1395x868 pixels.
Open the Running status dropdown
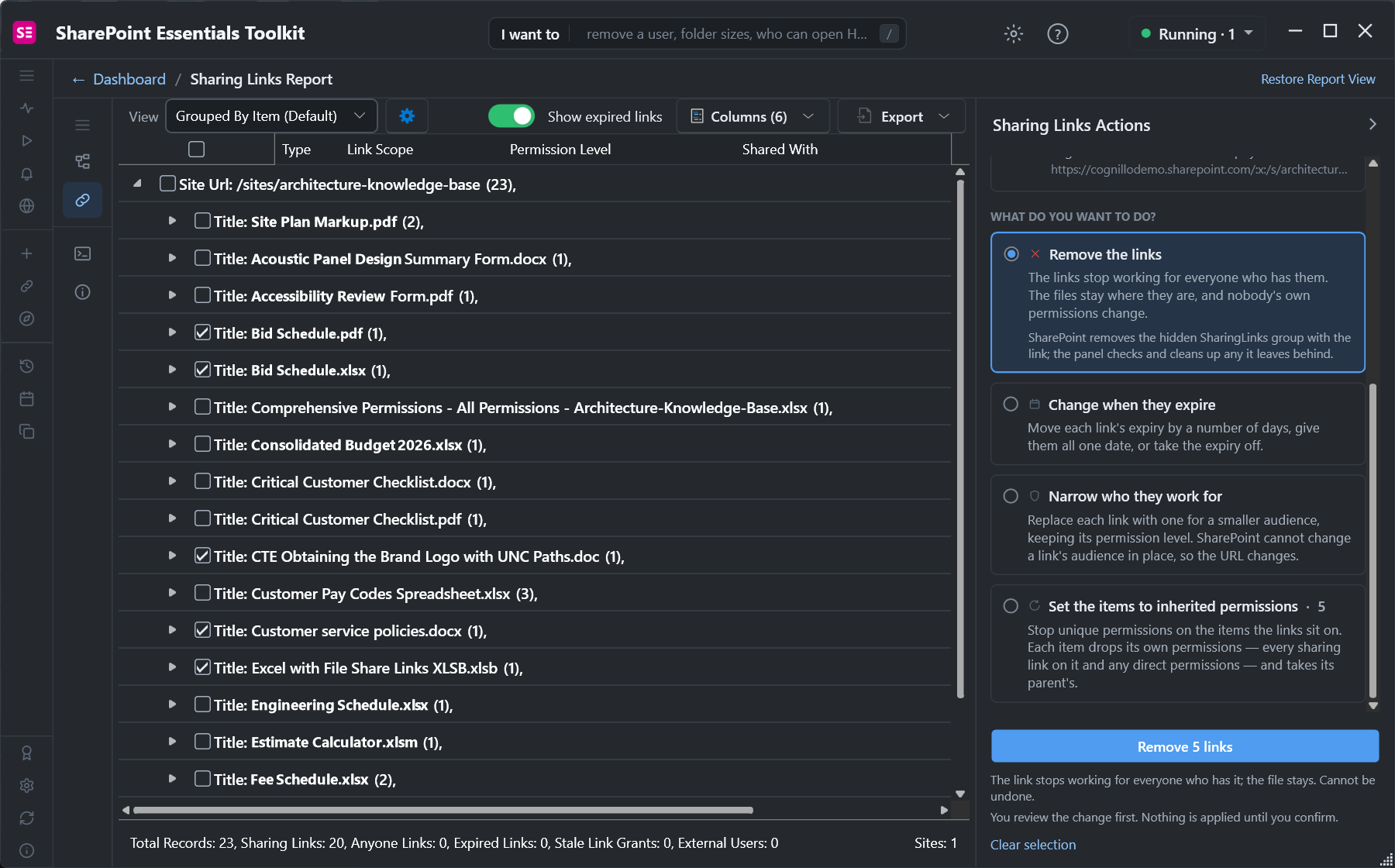(x=1197, y=34)
